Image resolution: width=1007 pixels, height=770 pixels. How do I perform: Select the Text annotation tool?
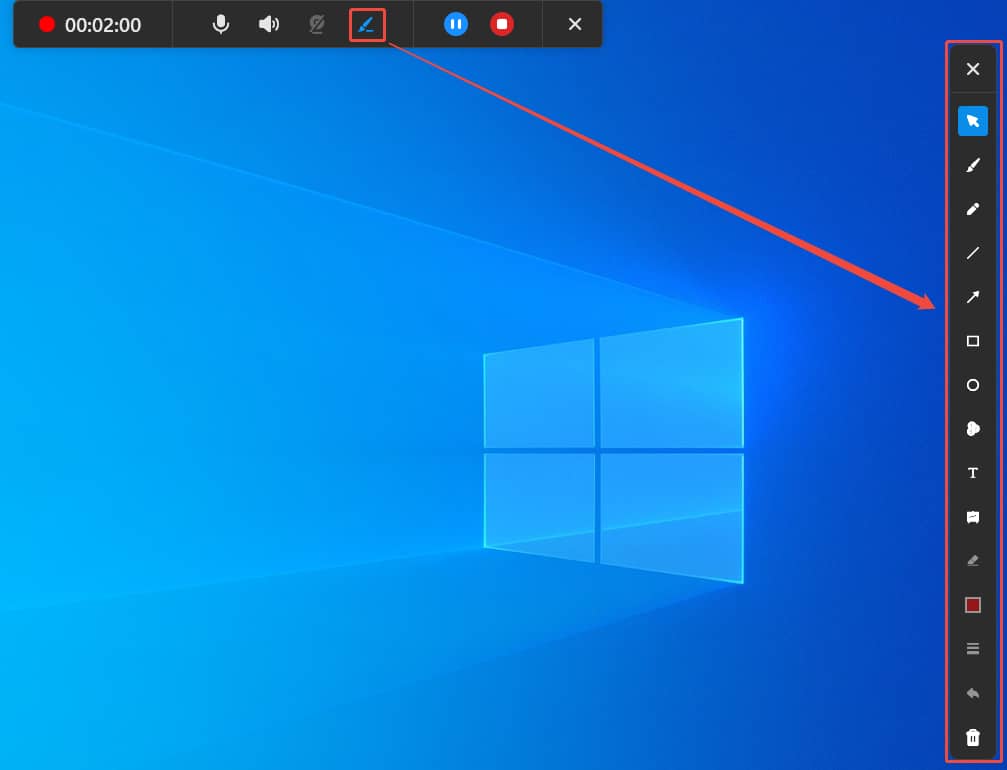tap(972, 473)
